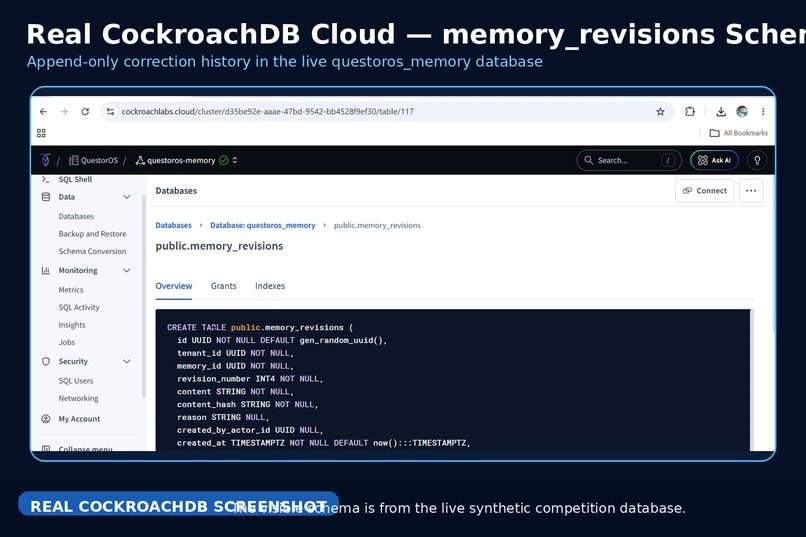Viewport: 806px width, 537px height.
Task: Reload the page with the refresh icon
Action: [85, 112]
